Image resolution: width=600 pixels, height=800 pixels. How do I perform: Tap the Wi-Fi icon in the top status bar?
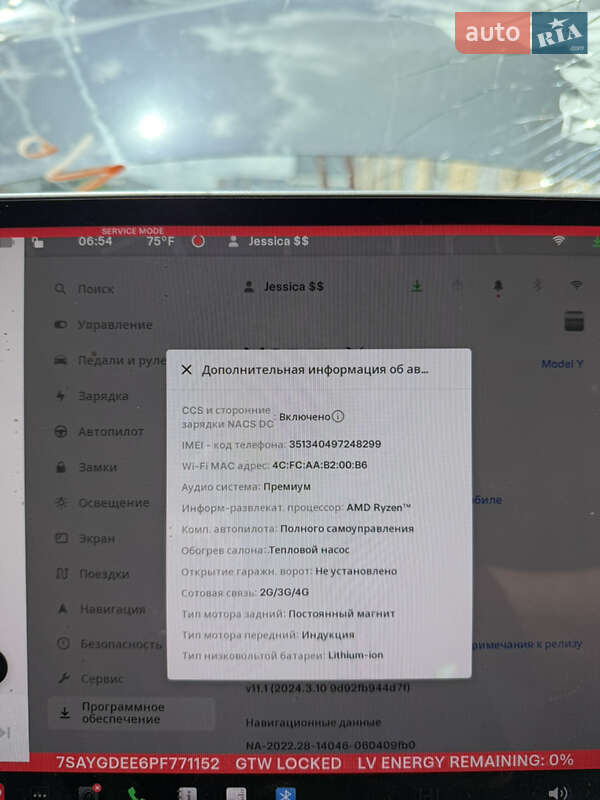(x=559, y=240)
